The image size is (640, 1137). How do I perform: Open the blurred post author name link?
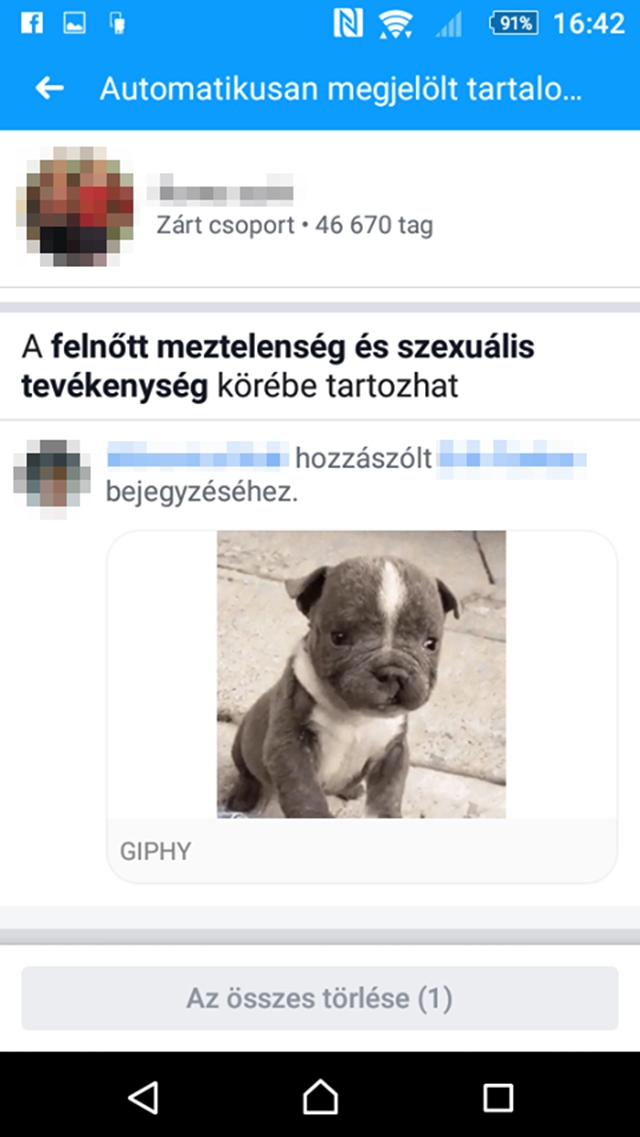tap(513, 458)
